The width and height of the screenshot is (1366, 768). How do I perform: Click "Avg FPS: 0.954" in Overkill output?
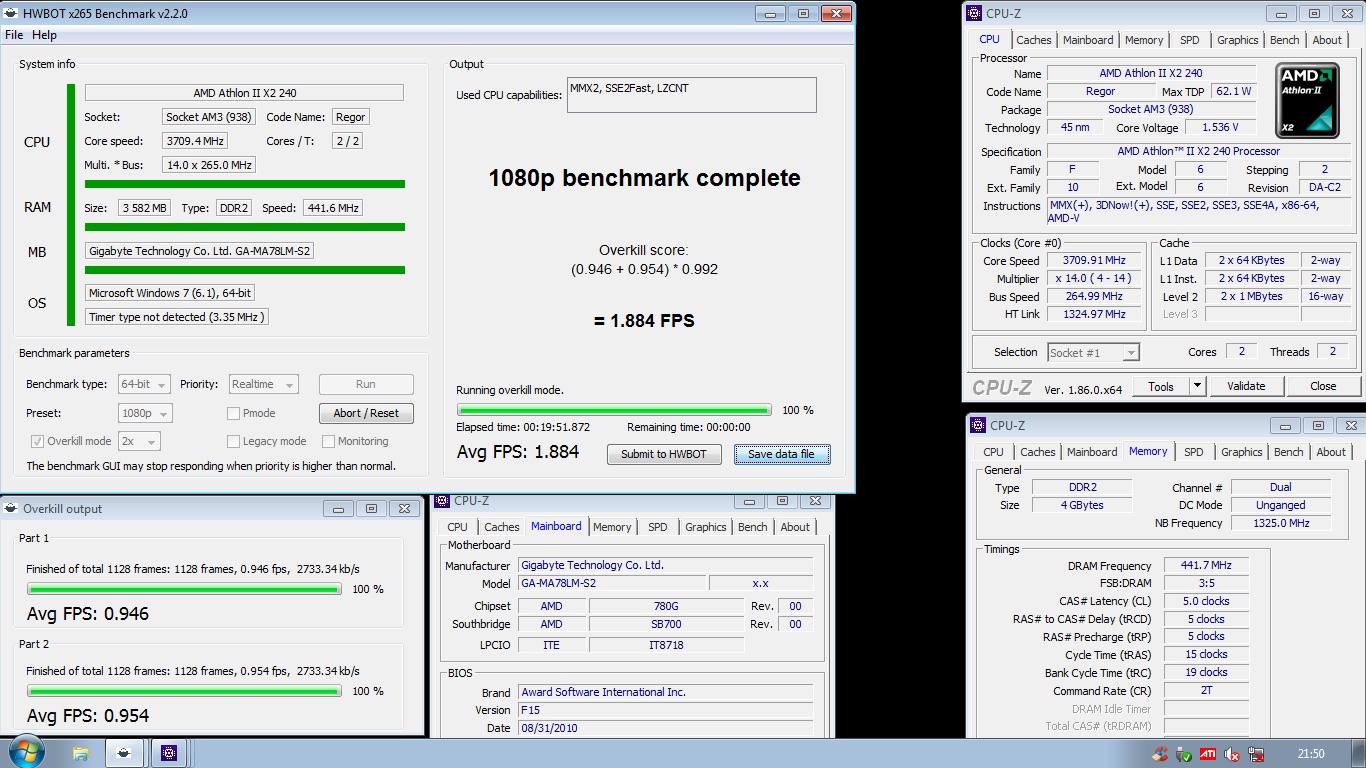[x=88, y=716]
